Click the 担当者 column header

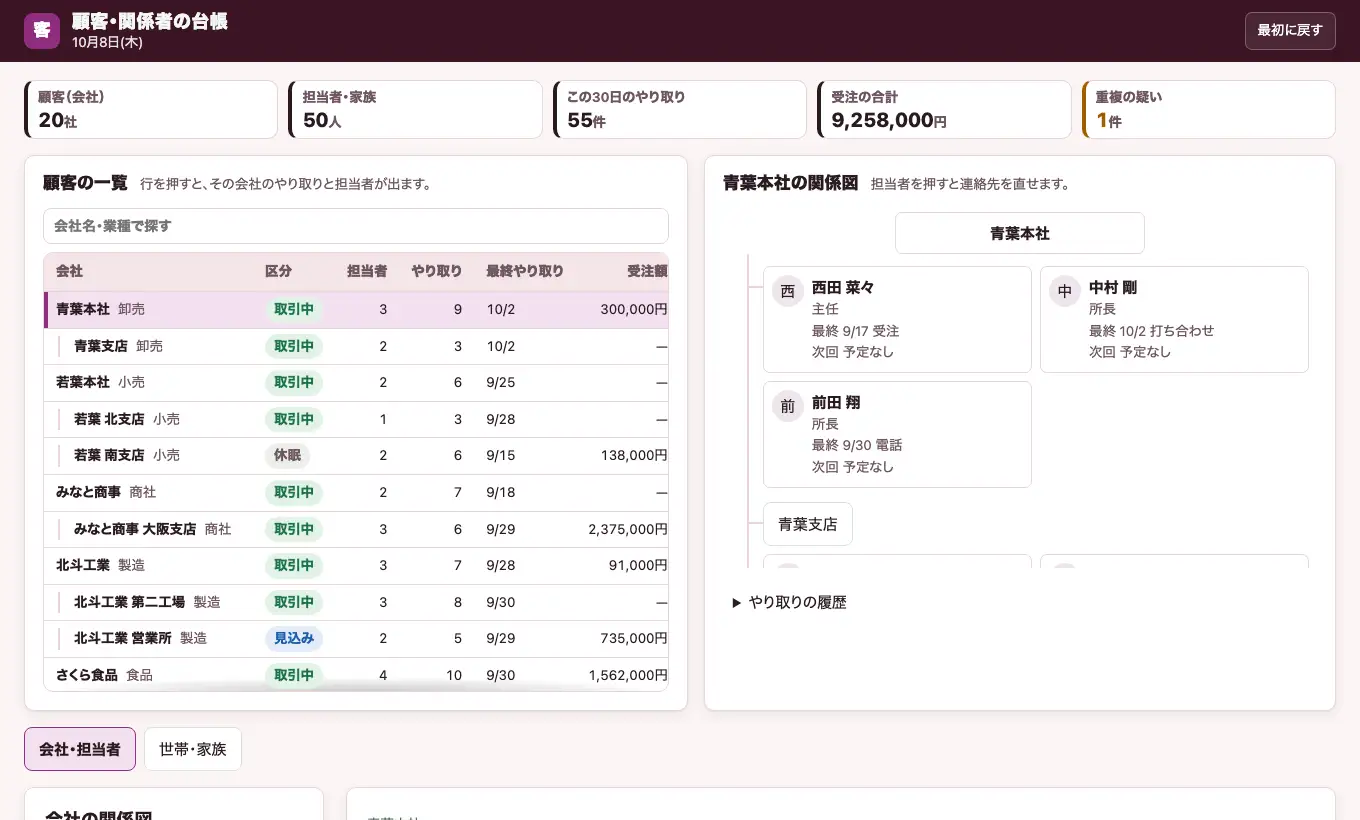367,272
